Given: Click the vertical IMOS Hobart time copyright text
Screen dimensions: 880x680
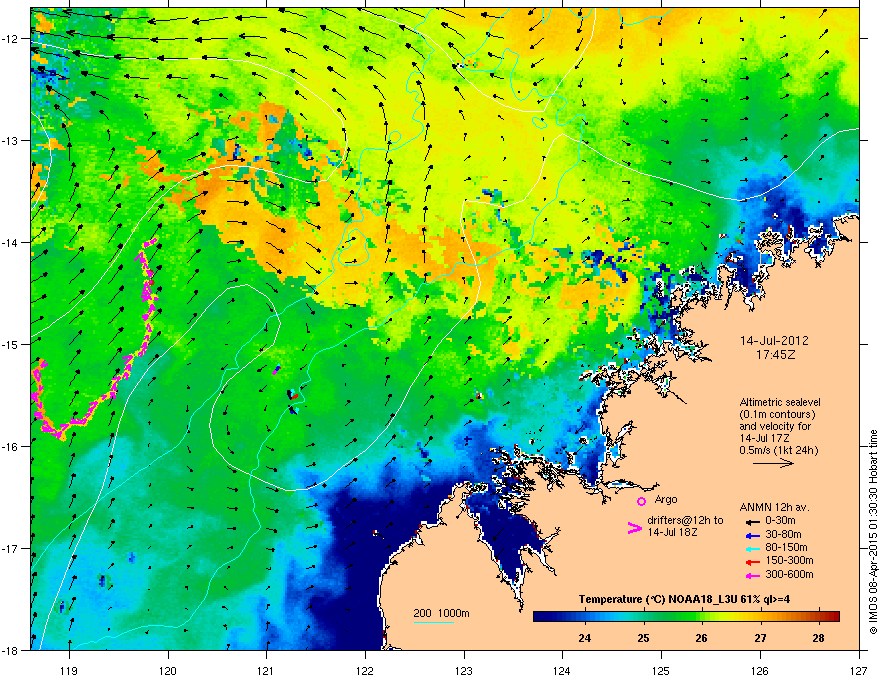Looking at the screenshot, I should click(x=873, y=532).
